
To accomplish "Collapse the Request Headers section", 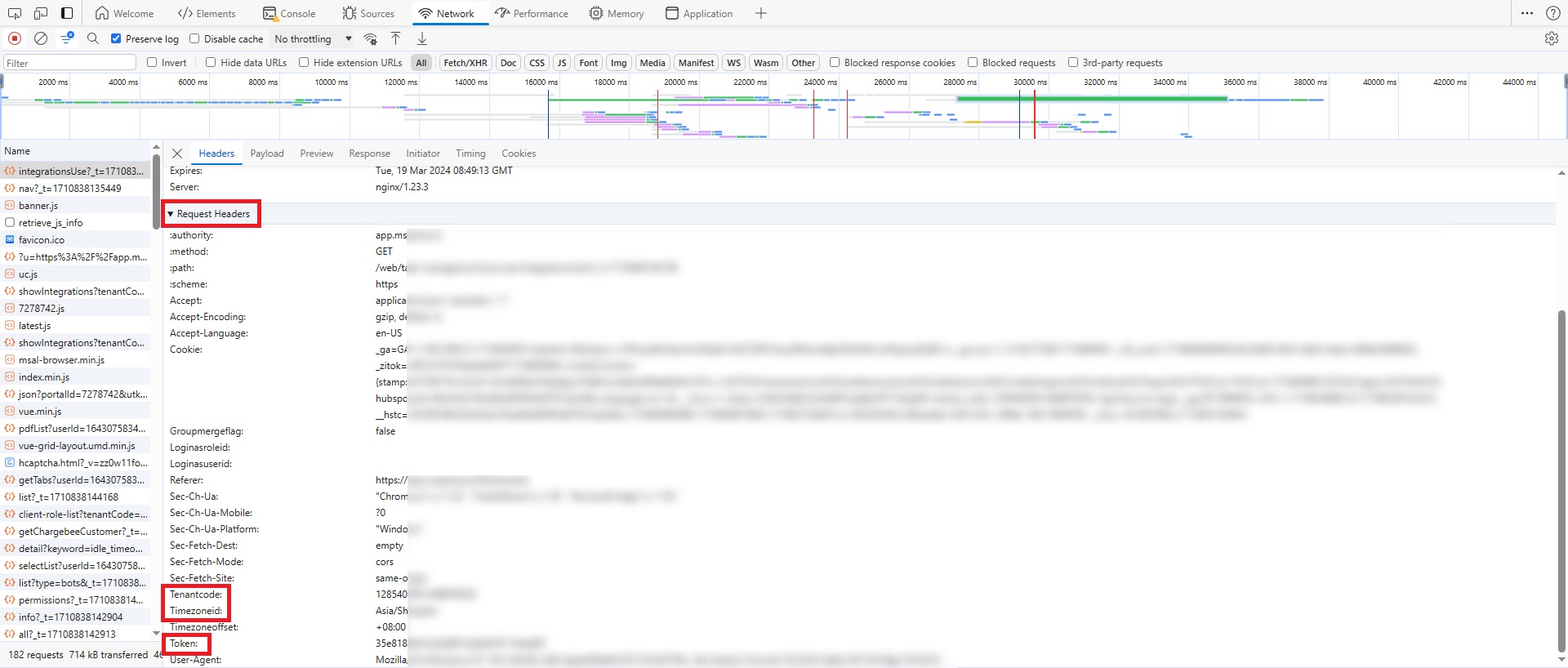I will coord(171,214).
